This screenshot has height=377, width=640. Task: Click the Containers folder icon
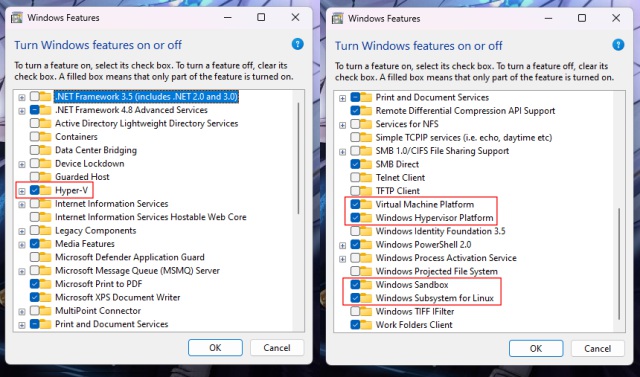[x=45, y=137]
